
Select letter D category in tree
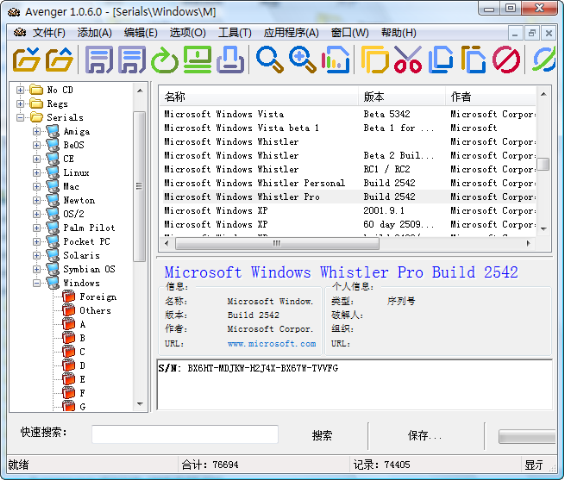coord(82,366)
